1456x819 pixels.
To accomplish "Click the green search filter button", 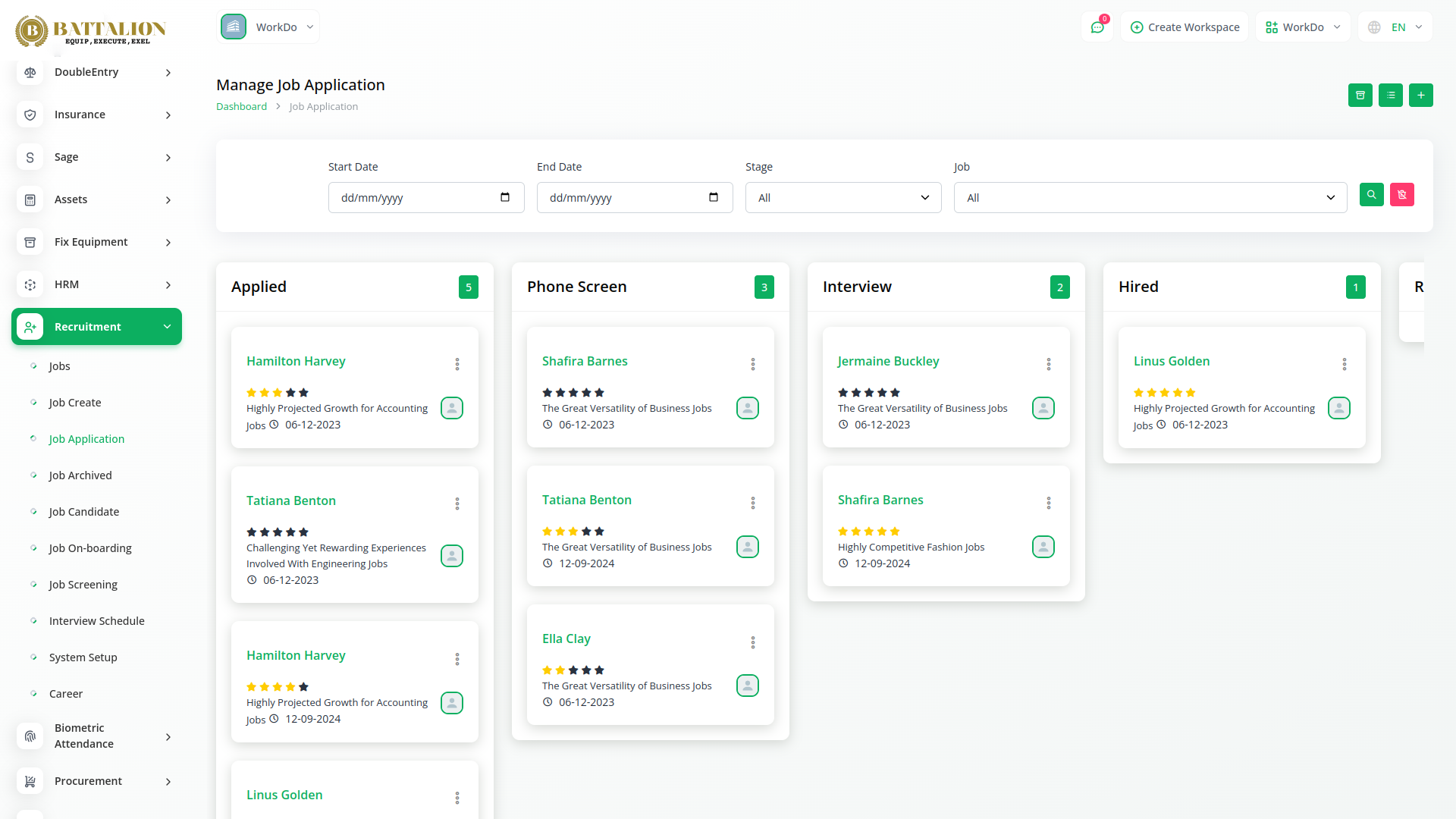I will pyautogui.click(x=1371, y=195).
